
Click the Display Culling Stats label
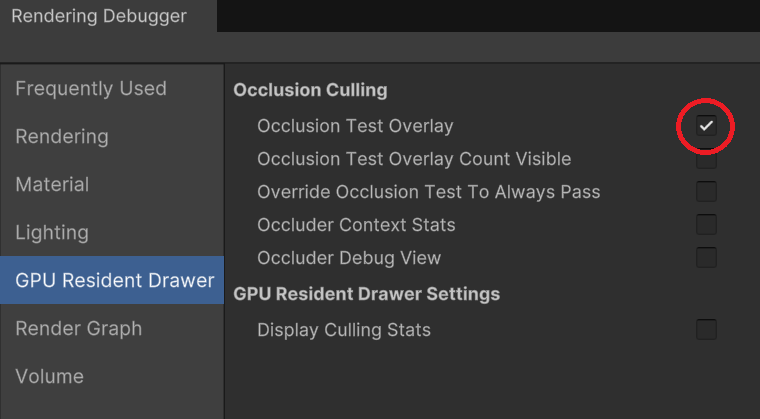click(344, 330)
